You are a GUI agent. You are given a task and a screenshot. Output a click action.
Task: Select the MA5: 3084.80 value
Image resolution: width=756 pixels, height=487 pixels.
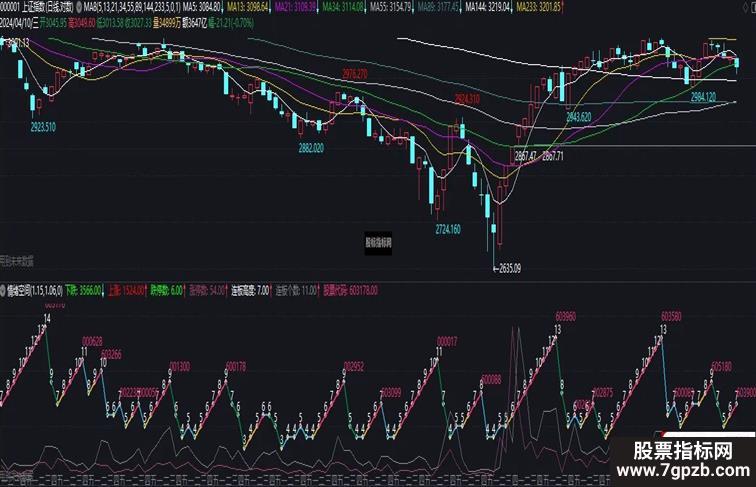[201, 8]
